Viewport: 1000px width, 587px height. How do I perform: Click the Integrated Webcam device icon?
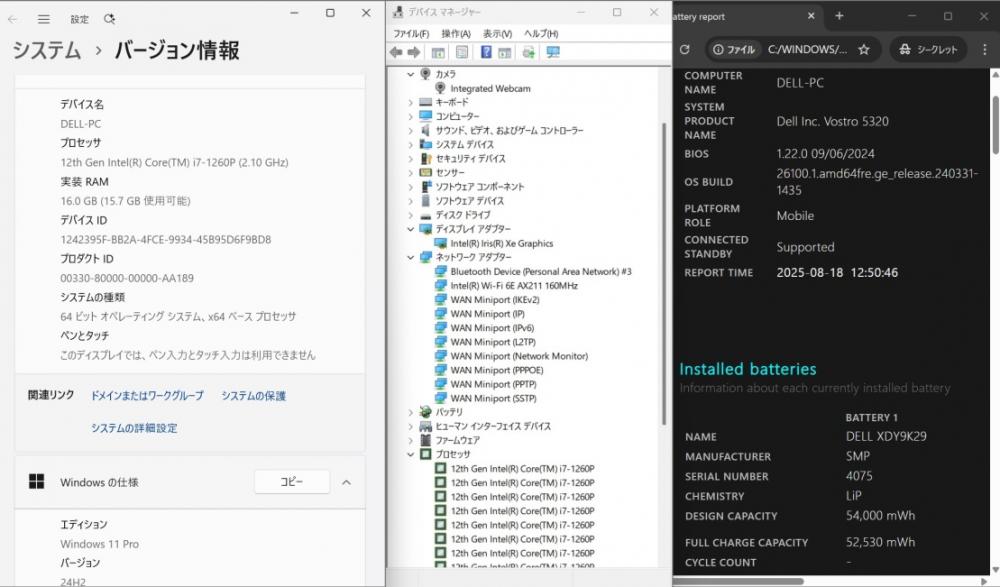(440, 88)
